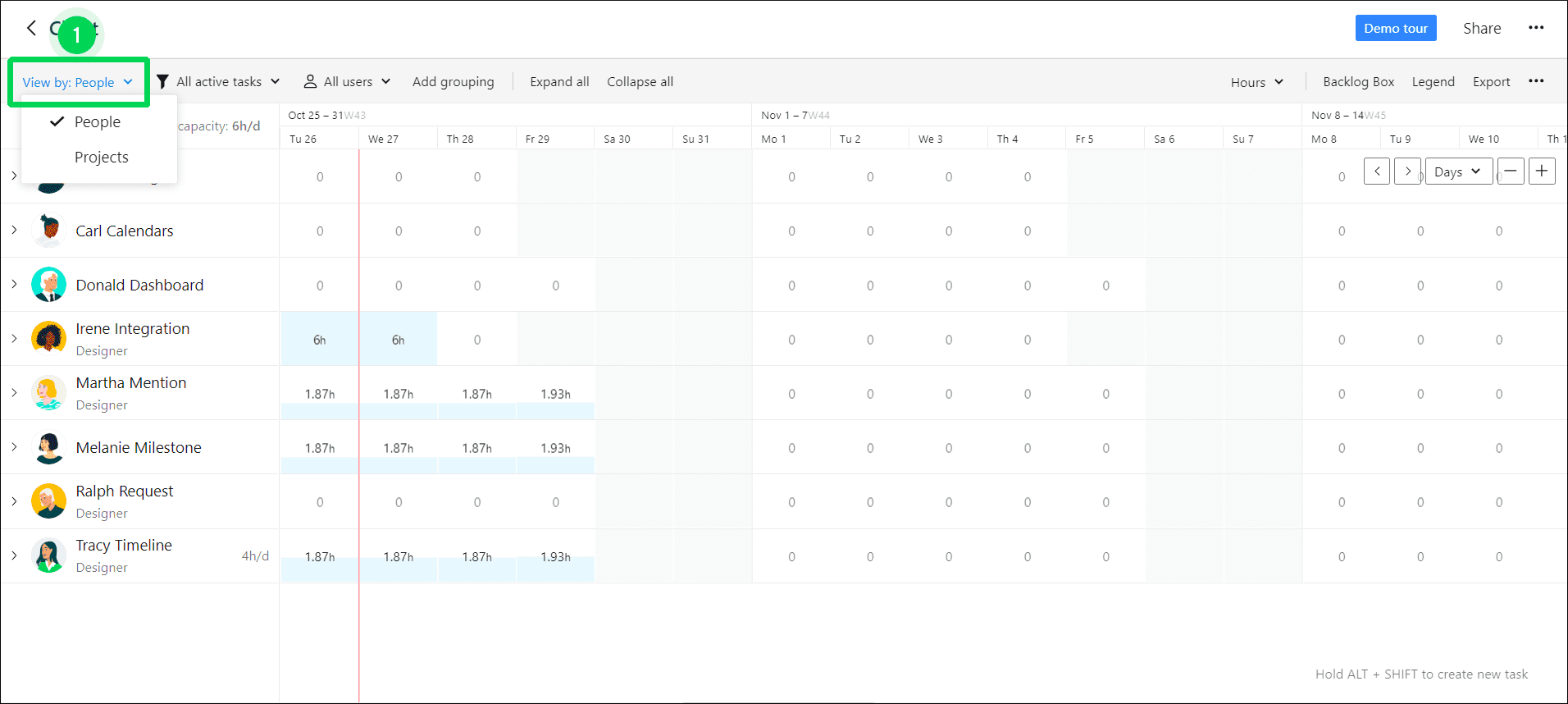Select Irene's 6h cell on Tu 26
Image resolution: width=1568 pixels, height=704 pixels.
(319, 340)
